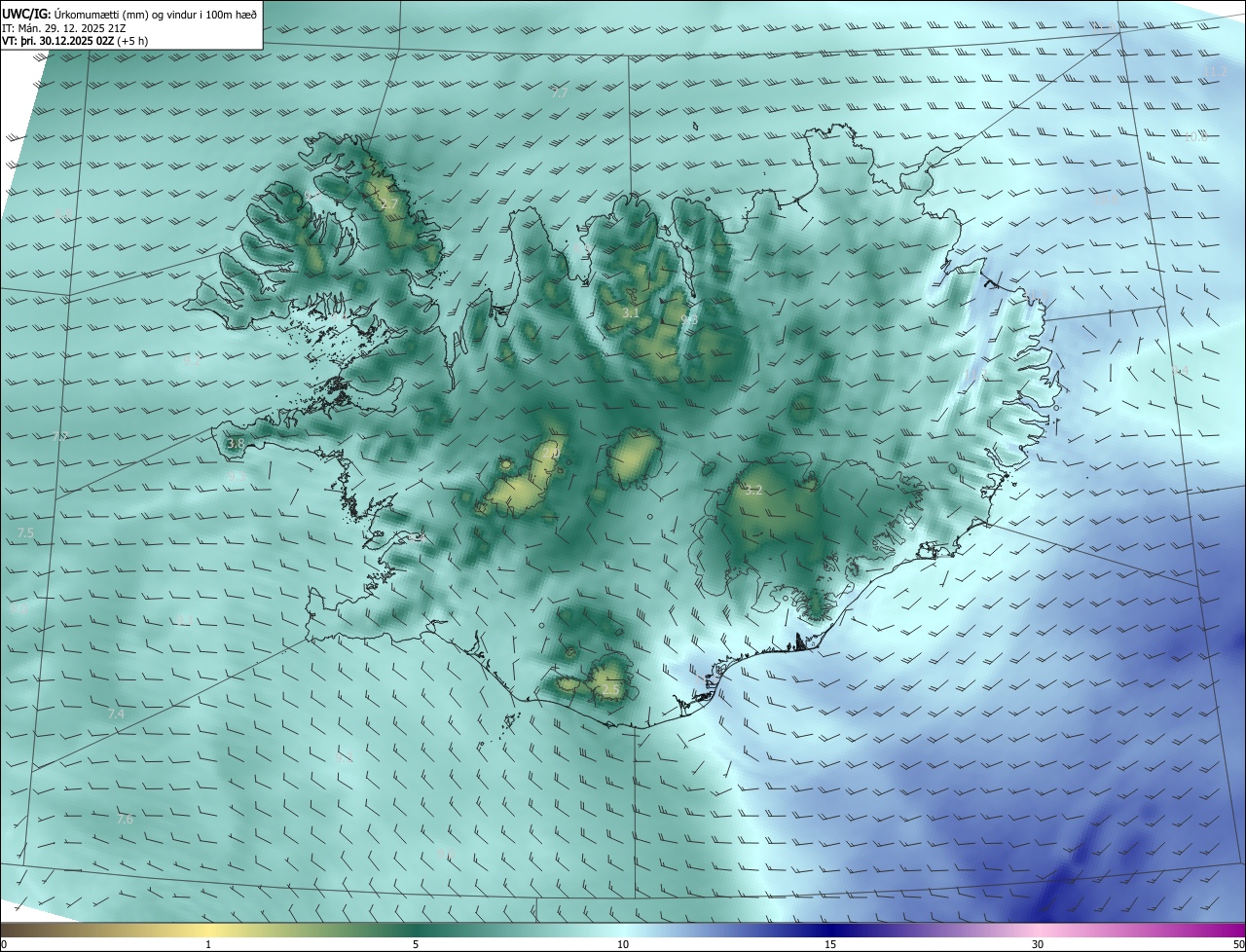Click the 2.5 value on the southern glacier
The image size is (1246, 952).
pos(610,690)
